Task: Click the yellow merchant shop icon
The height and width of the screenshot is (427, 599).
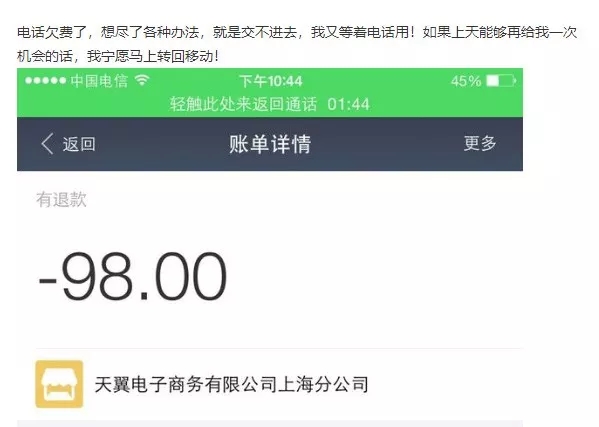Action: [x=59, y=384]
